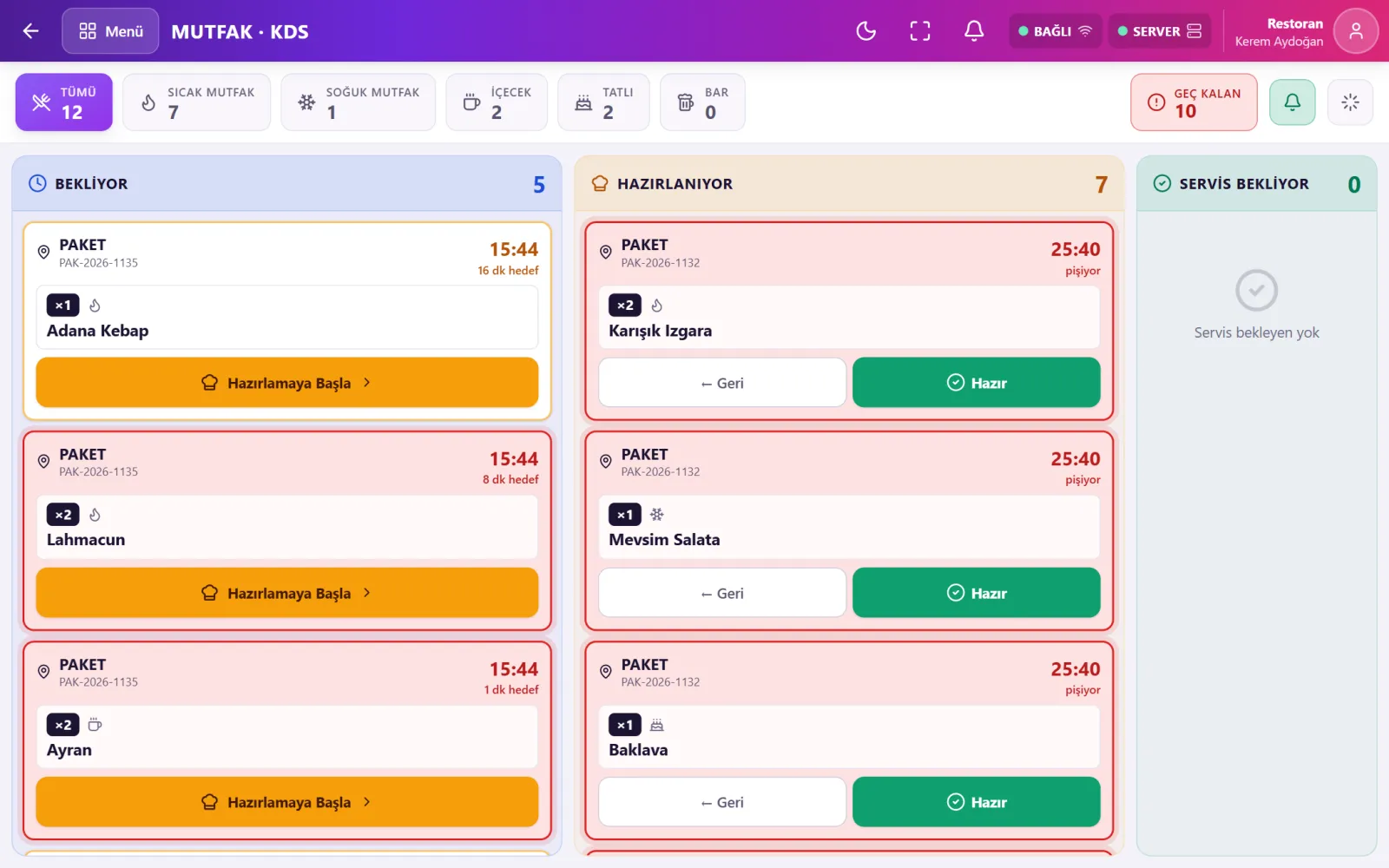Viewport: 1389px width, 868px height.
Task: Mark Baklava as Hazır
Action: click(977, 802)
